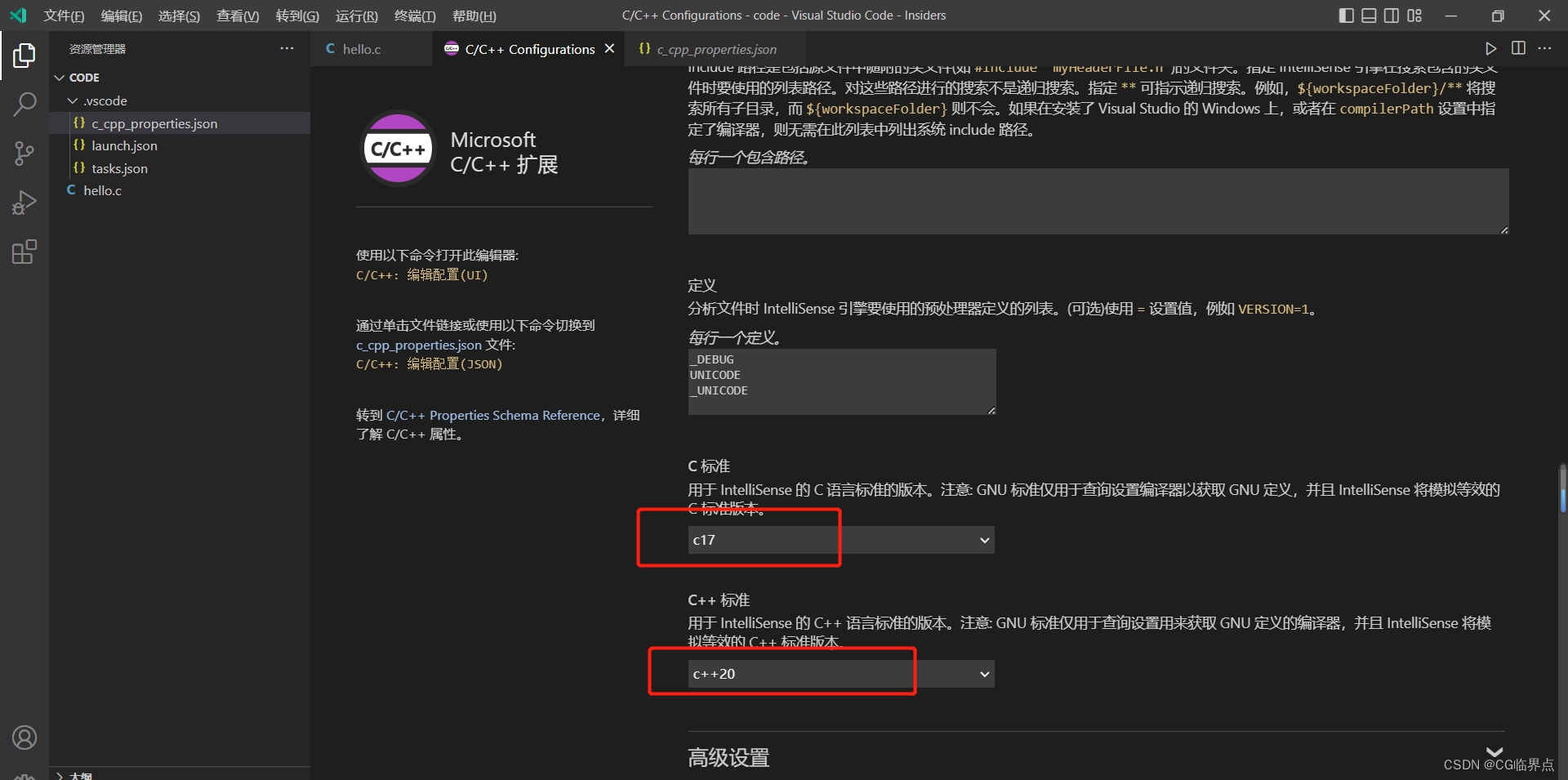The height and width of the screenshot is (780, 1568).
Task: Expand the 大纲 outline section
Action: pos(180,774)
